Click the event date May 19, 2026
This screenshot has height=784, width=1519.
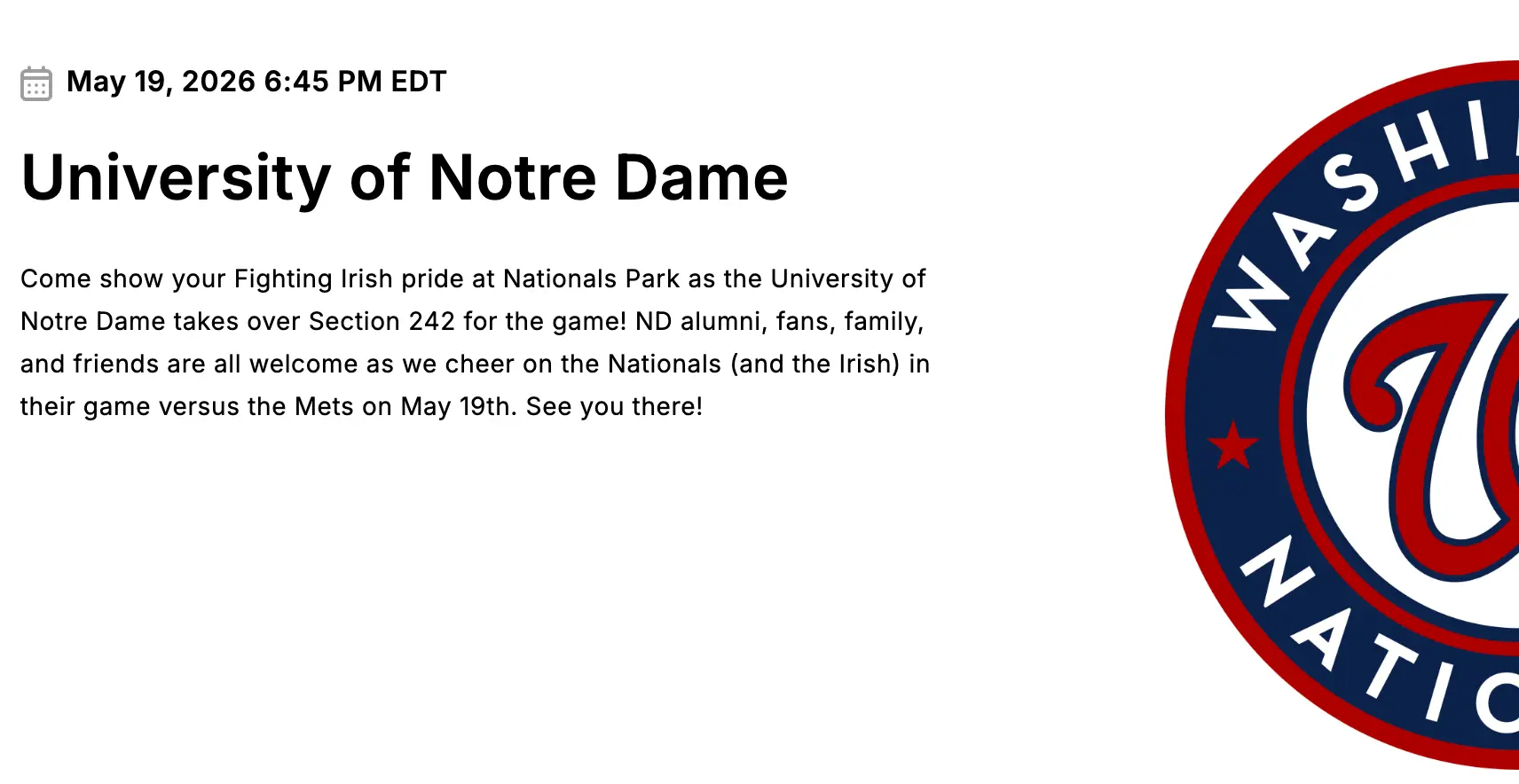161,82
